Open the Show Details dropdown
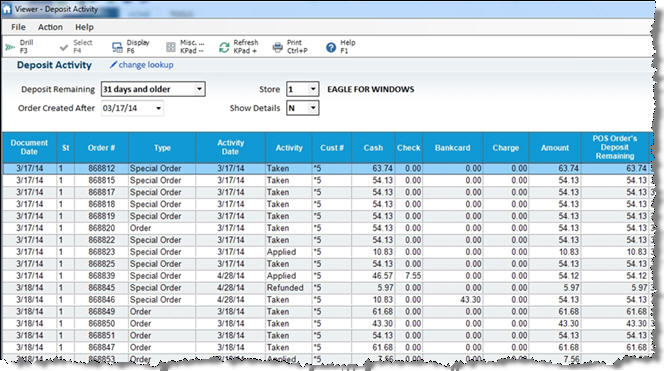 (x=313, y=108)
